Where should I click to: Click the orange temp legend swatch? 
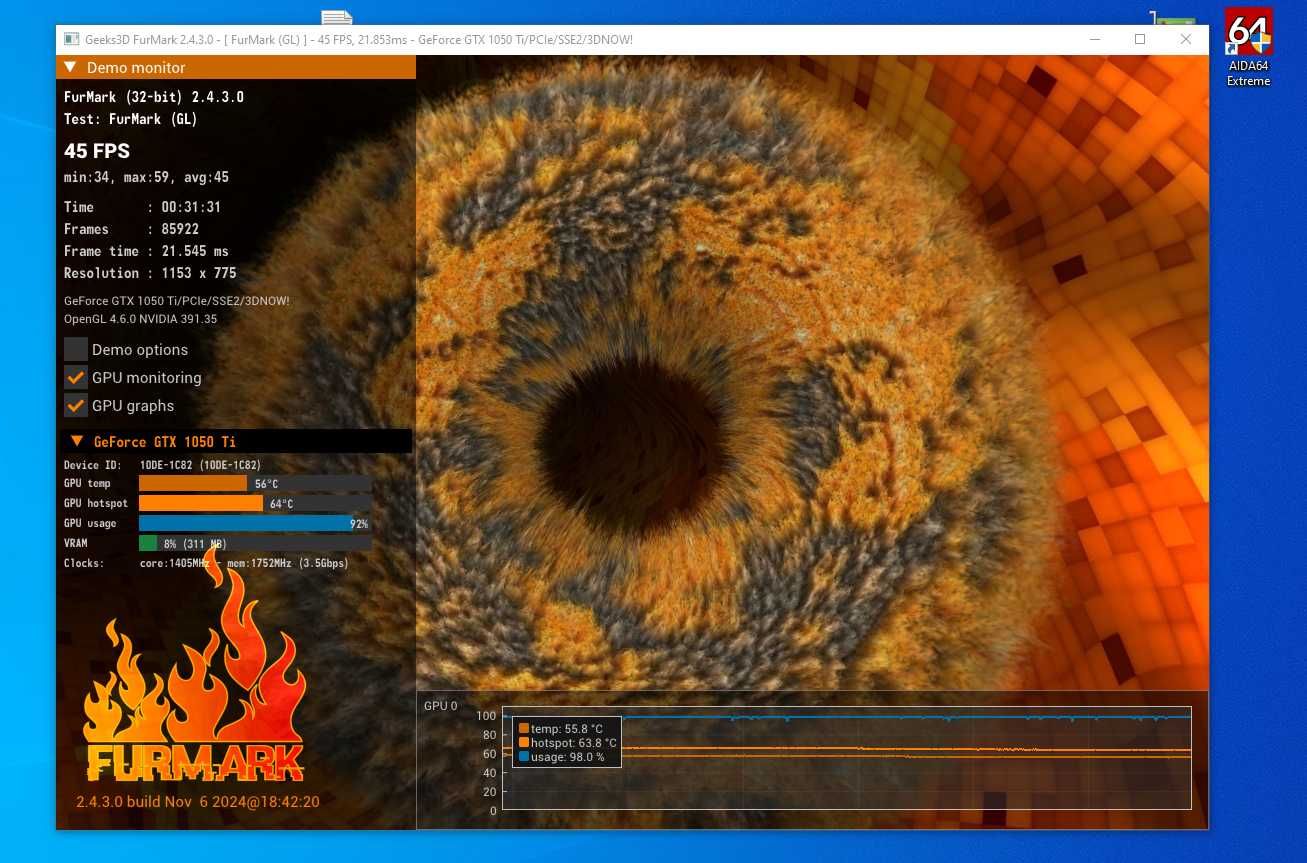click(524, 729)
